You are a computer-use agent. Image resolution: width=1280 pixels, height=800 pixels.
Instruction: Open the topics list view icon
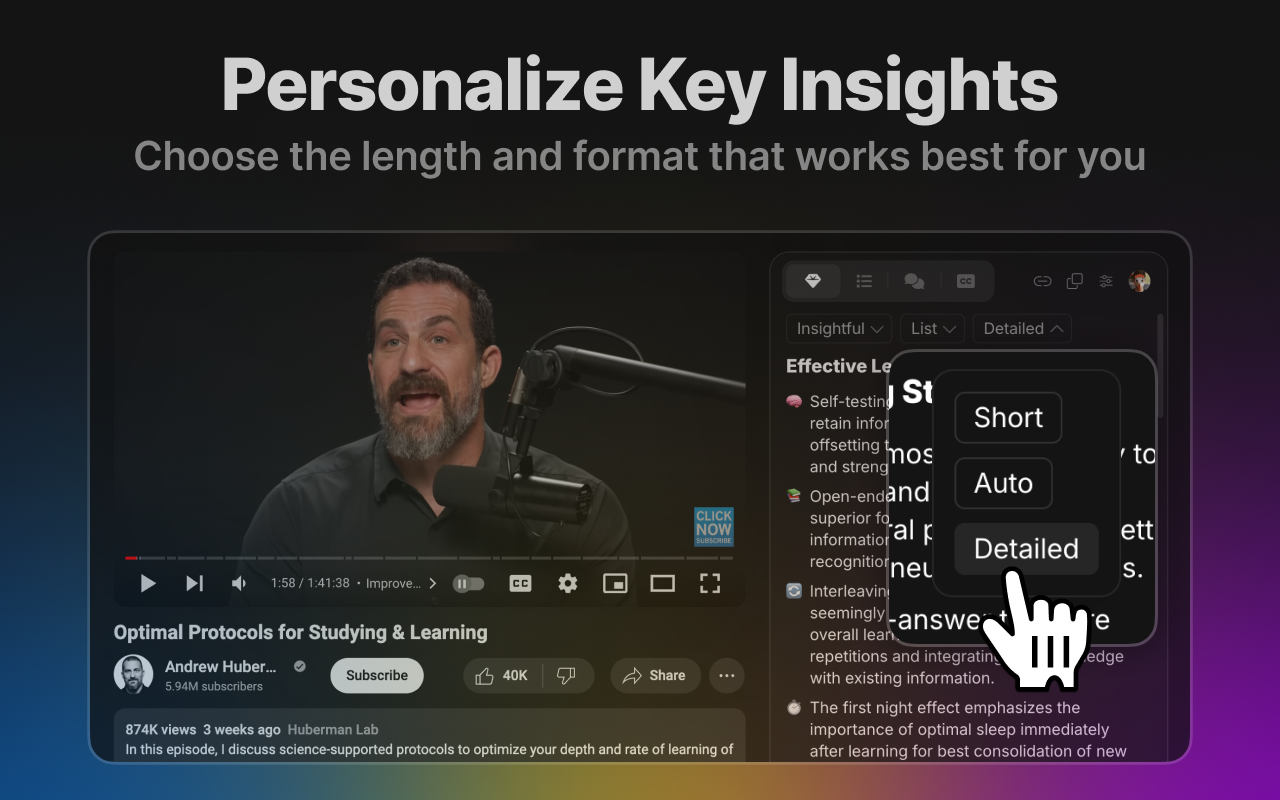click(864, 281)
